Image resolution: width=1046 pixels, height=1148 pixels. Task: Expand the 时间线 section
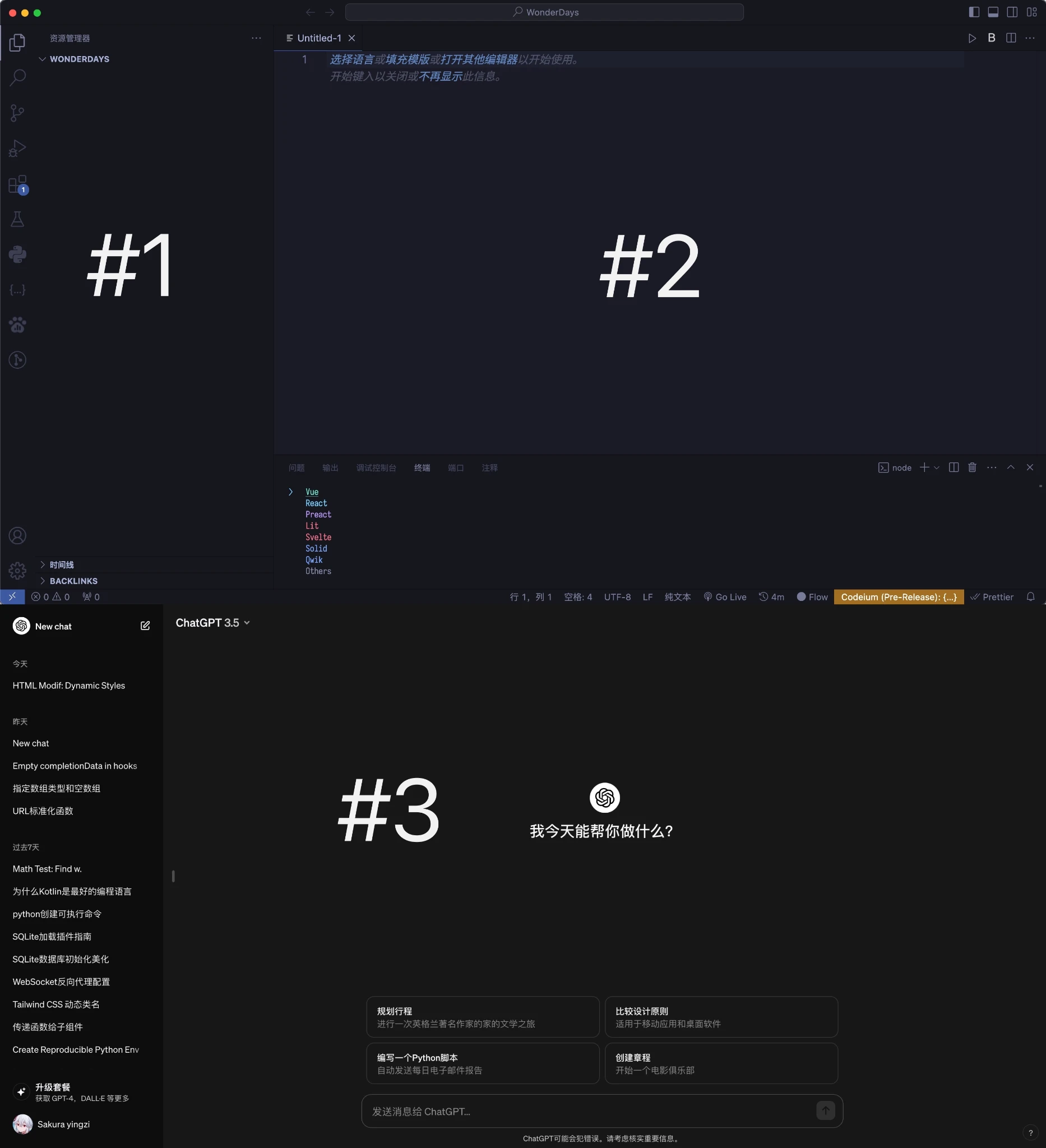62,565
